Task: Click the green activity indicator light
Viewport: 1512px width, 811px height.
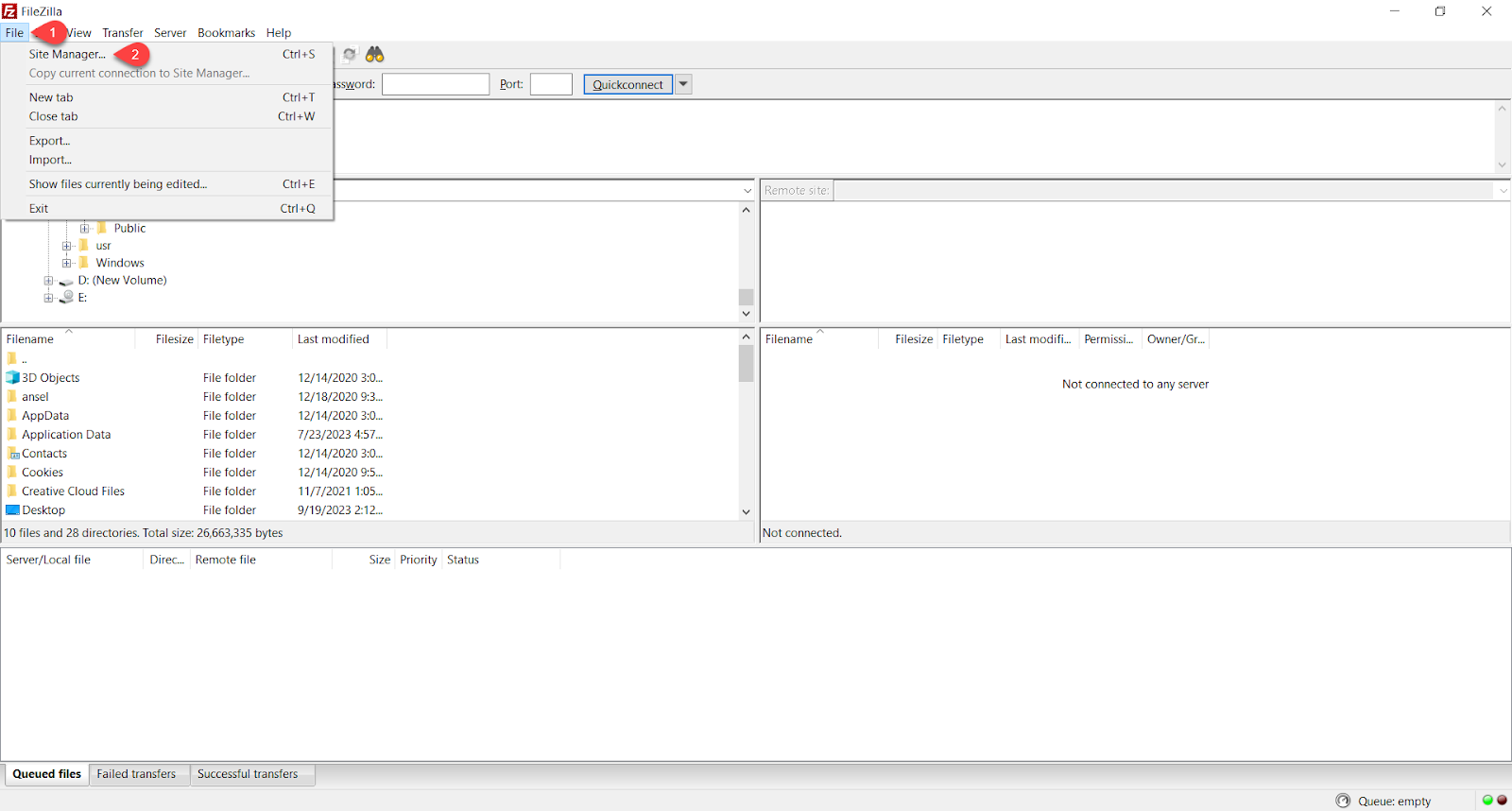Action: (x=1487, y=801)
